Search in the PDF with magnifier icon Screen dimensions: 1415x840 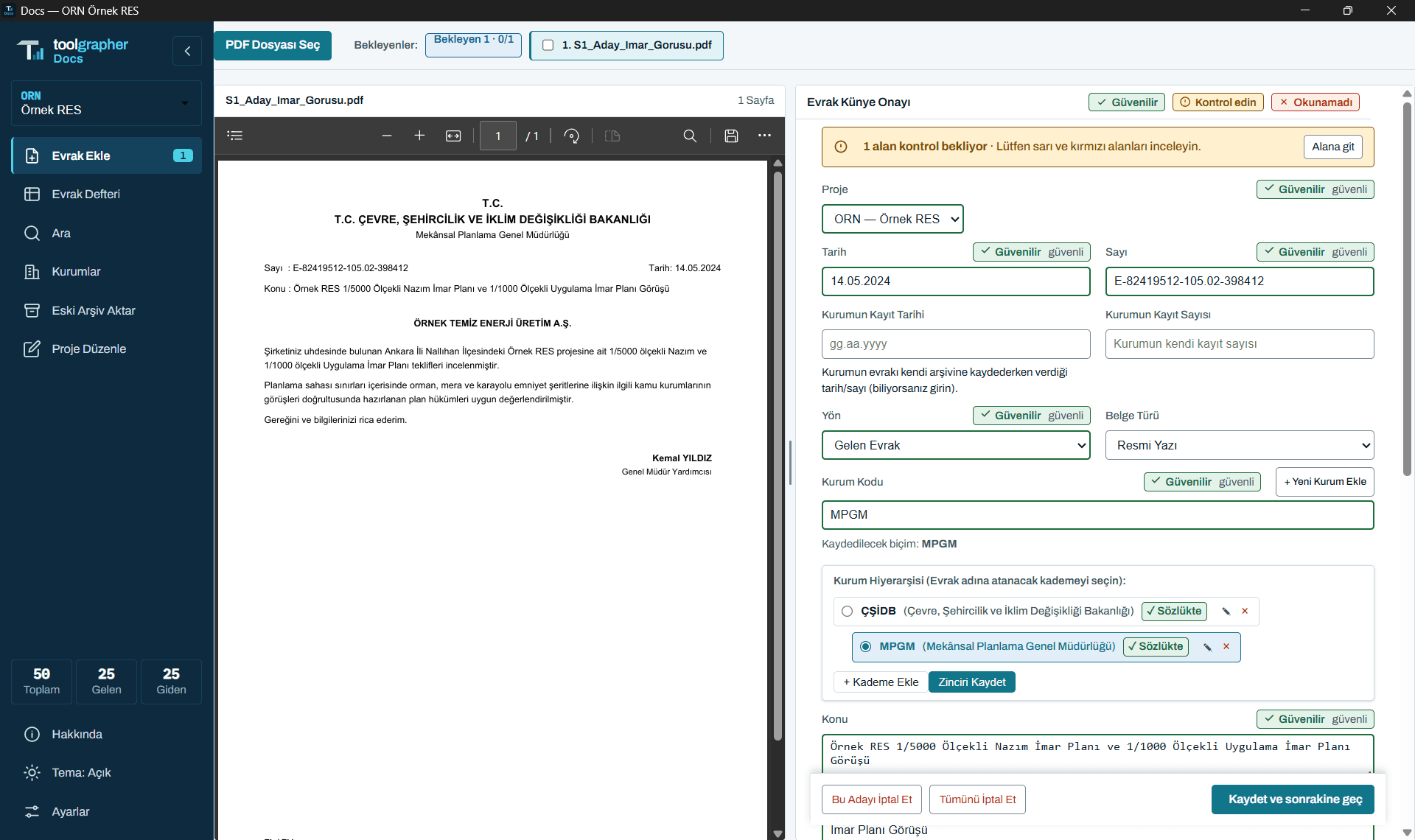690,136
